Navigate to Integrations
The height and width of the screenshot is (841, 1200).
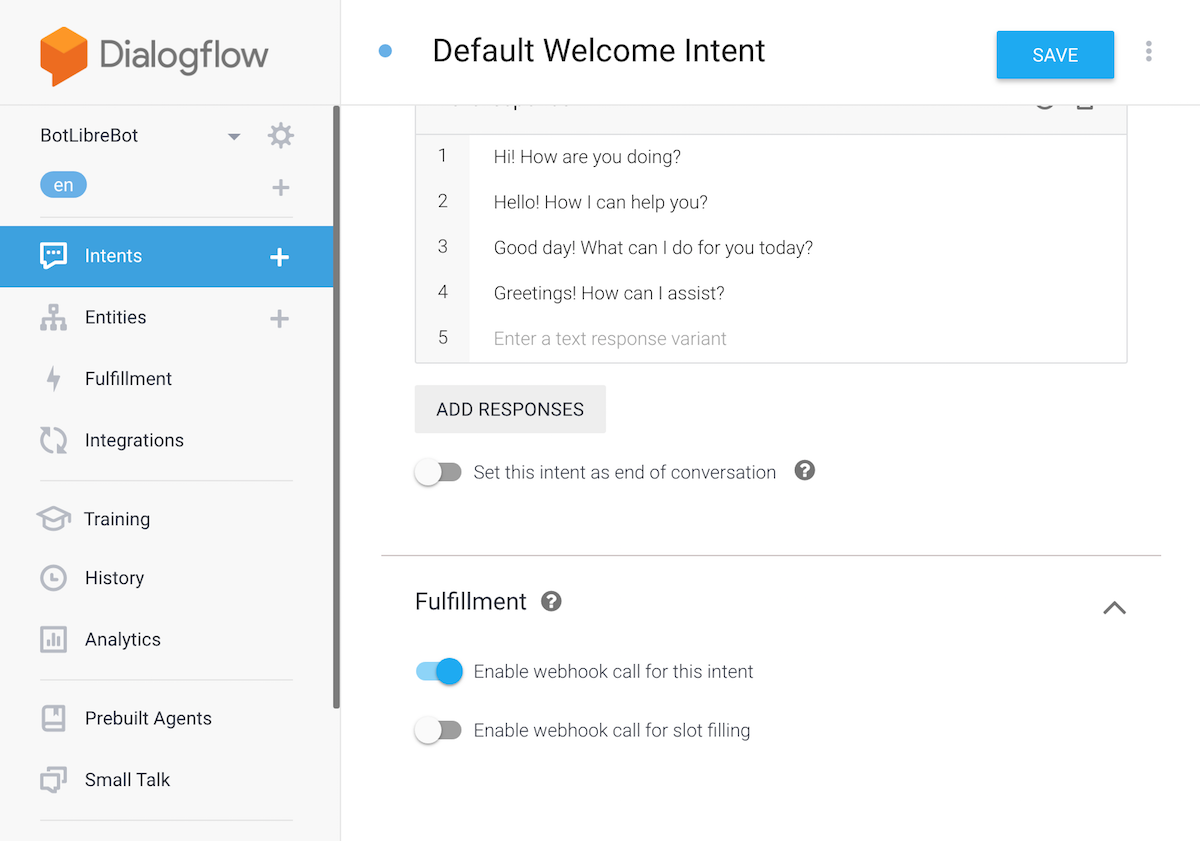click(134, 440)
